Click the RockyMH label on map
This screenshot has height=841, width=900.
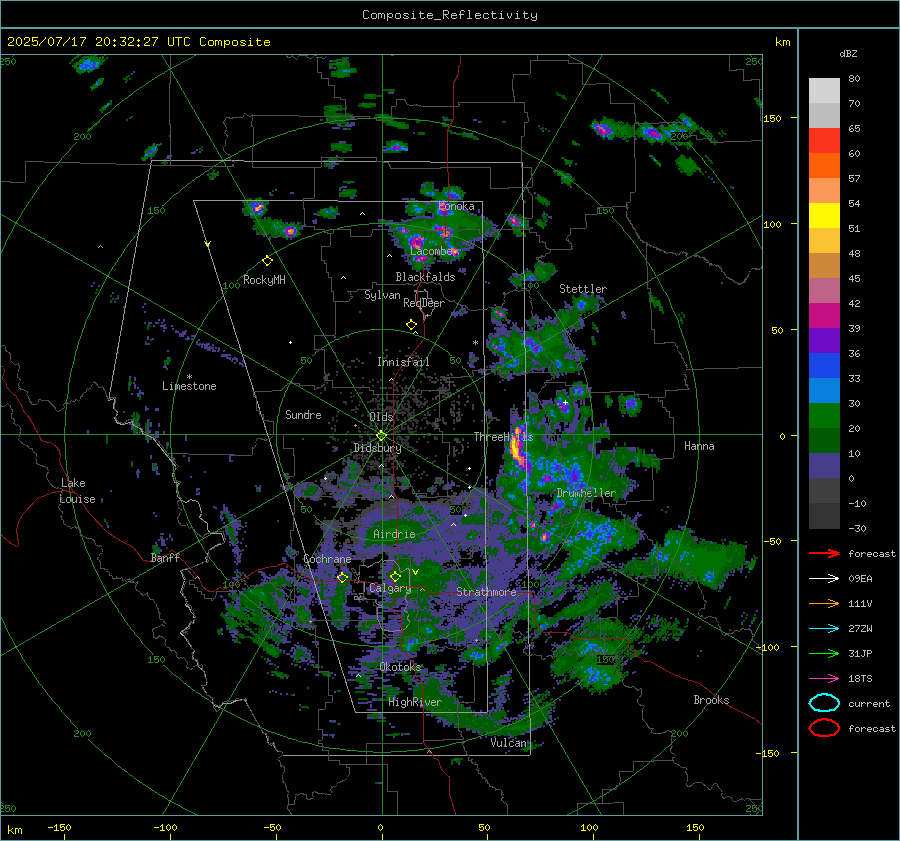tap(264, 280)
